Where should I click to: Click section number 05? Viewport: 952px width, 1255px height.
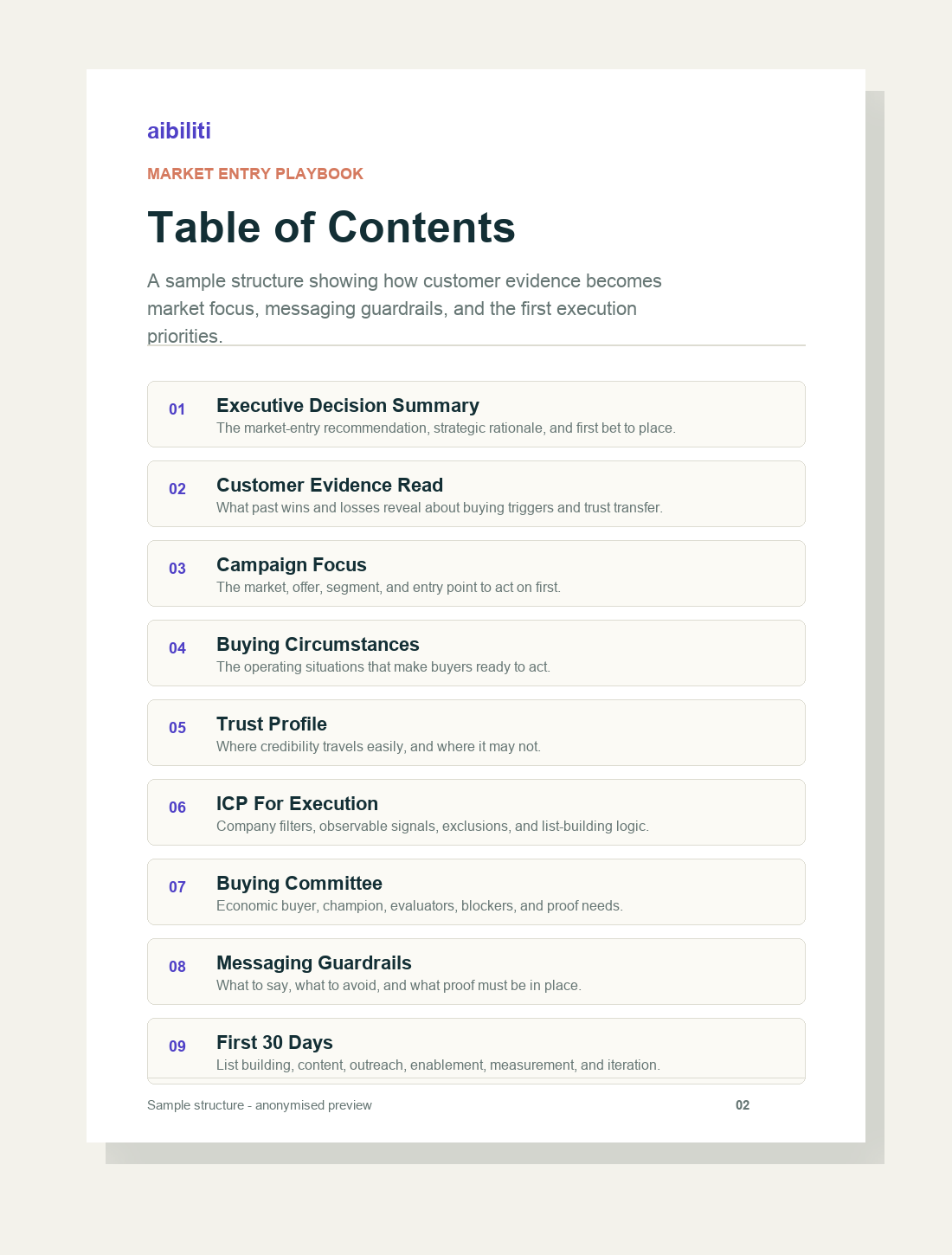point(177,728)
